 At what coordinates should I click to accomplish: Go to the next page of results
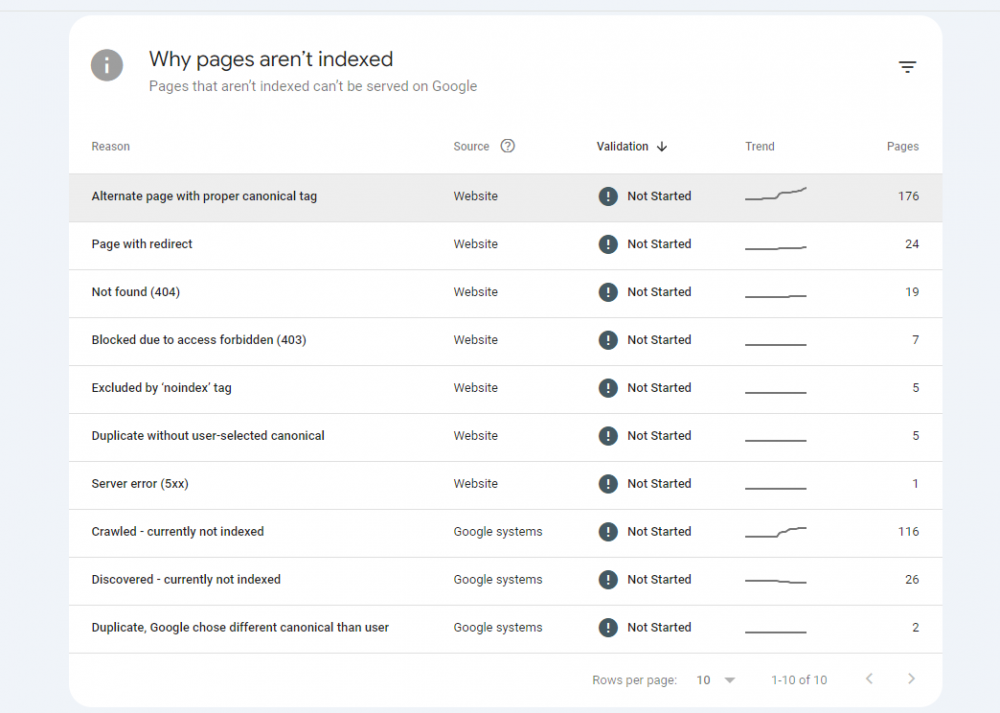pos(911,679)
